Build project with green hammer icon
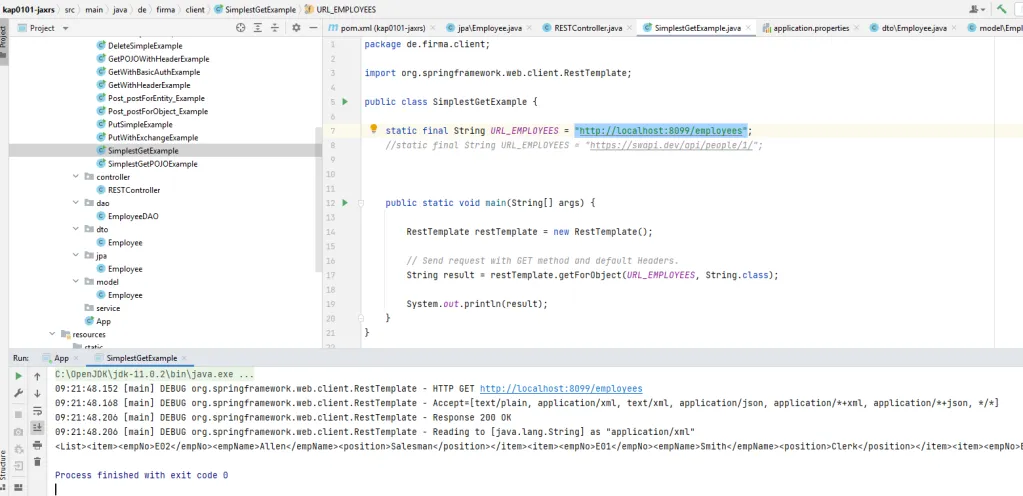The image size is (1023, 496). coord(1001,9)
